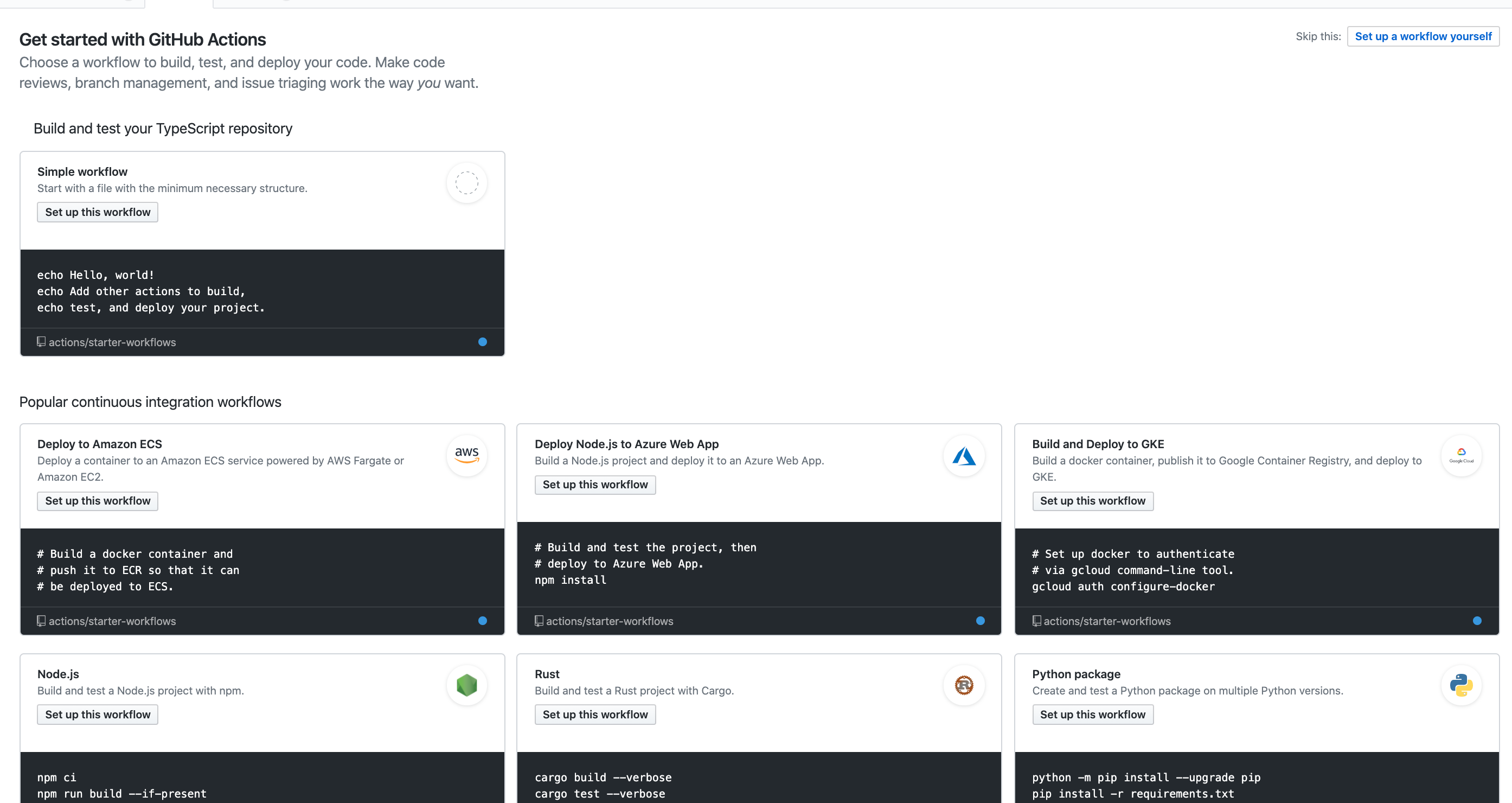Open actions/starter-workflows link in Amazon ECS card

[x=112, y=621]
